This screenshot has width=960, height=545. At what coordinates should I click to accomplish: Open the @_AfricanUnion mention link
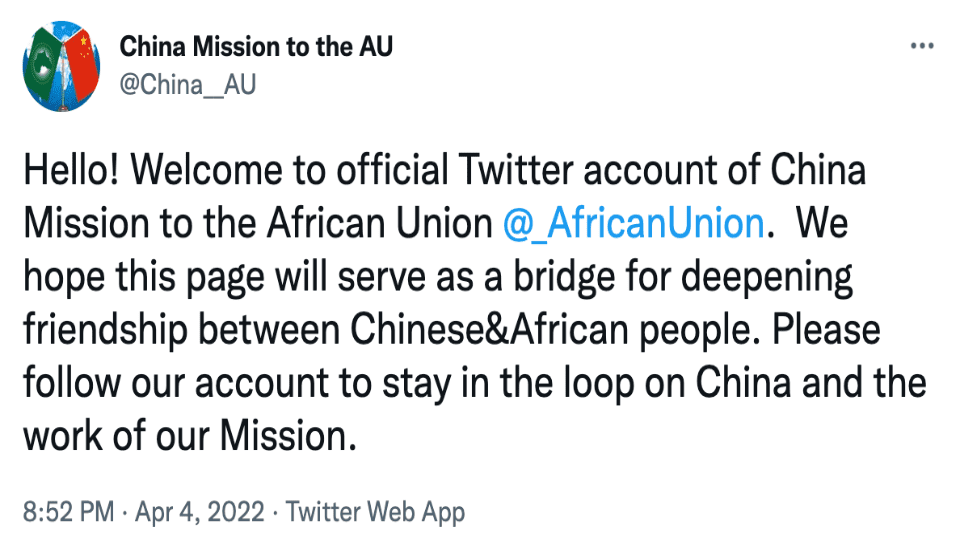pyautogui.click(x=634, y=223)
